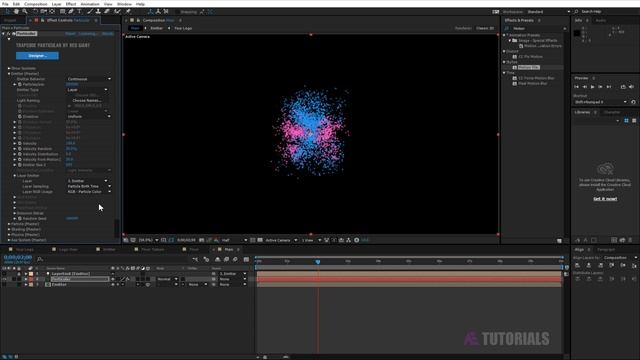640x360 pixels.
Task: Toggle the transparency grid in viewer footer
Action: click(x=260, y=240)
